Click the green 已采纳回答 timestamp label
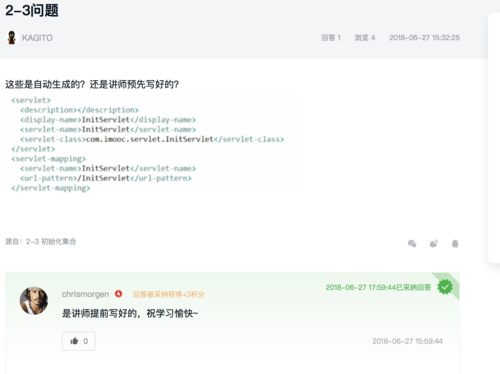This screenshot has width=500, height=374. pos(378,287)
